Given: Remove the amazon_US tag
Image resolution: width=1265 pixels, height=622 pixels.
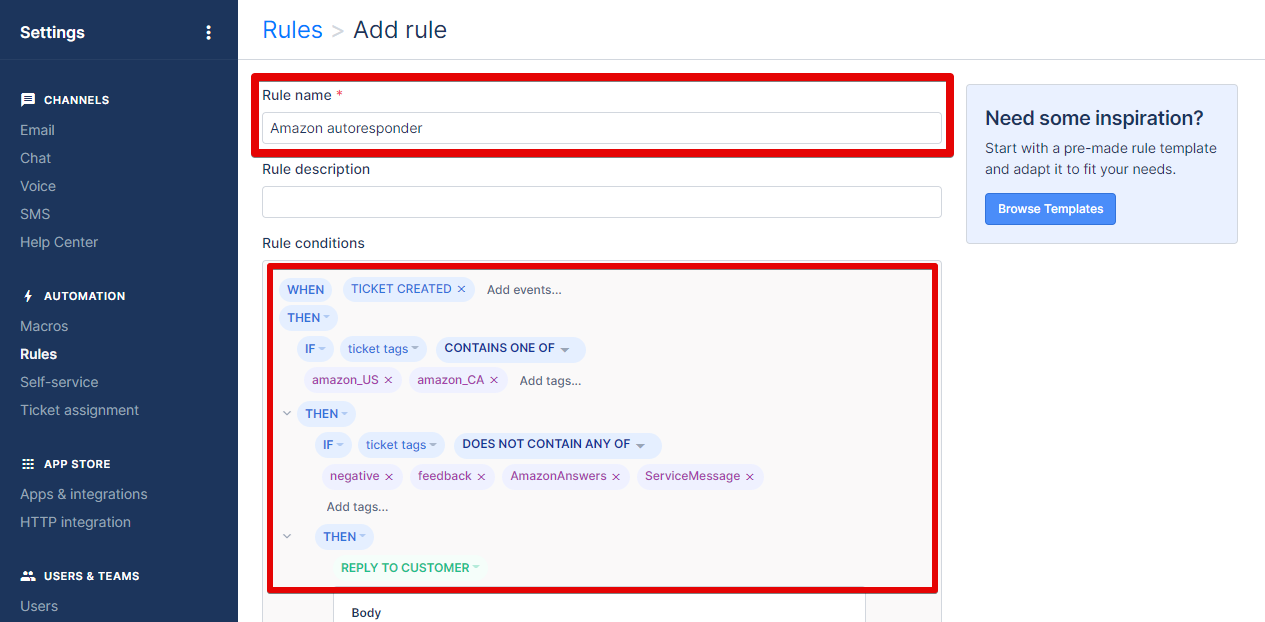Looking at the screenshot, I should coord(388,381).
